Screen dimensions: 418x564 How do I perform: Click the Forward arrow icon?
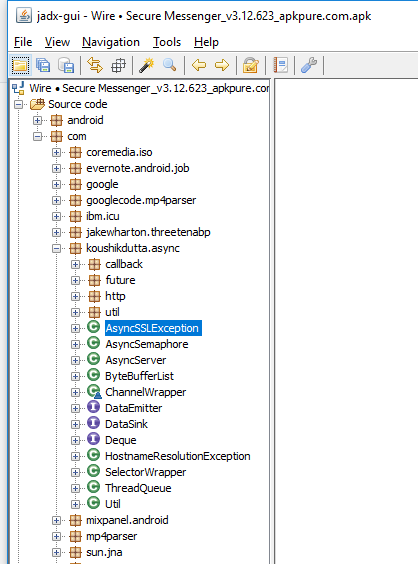(222, 65)
